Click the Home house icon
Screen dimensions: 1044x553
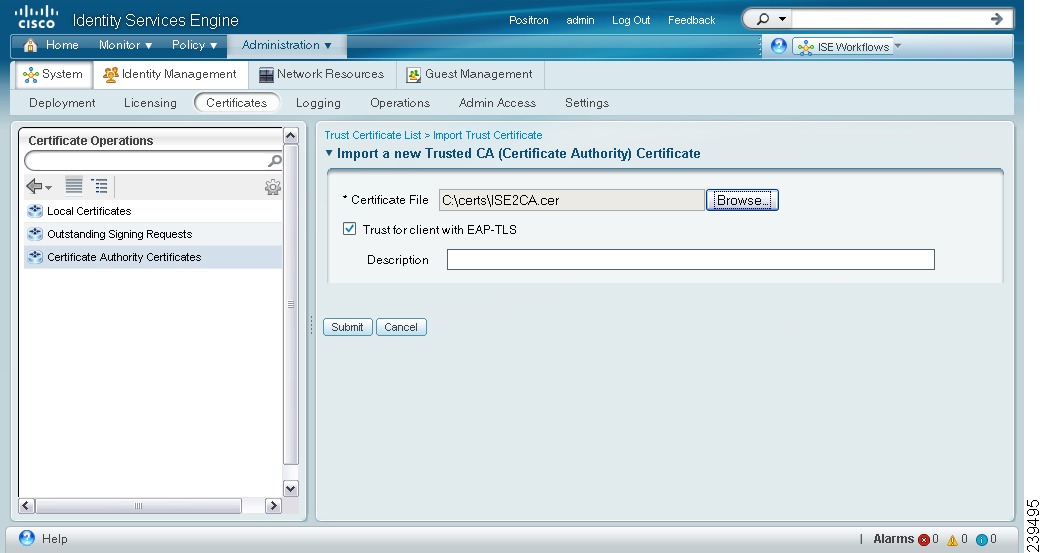31,45
